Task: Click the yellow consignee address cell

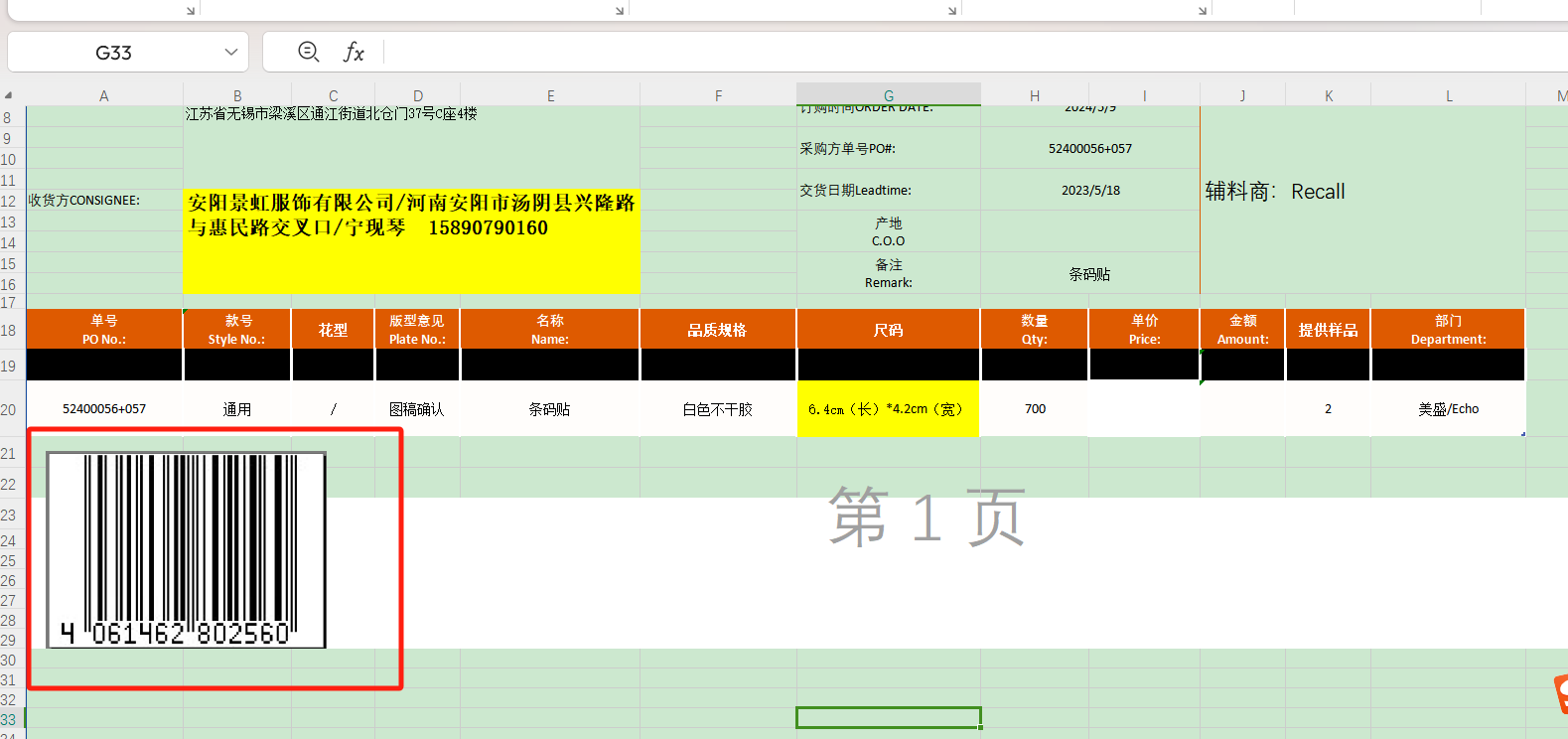Action: tap(411, 240)
